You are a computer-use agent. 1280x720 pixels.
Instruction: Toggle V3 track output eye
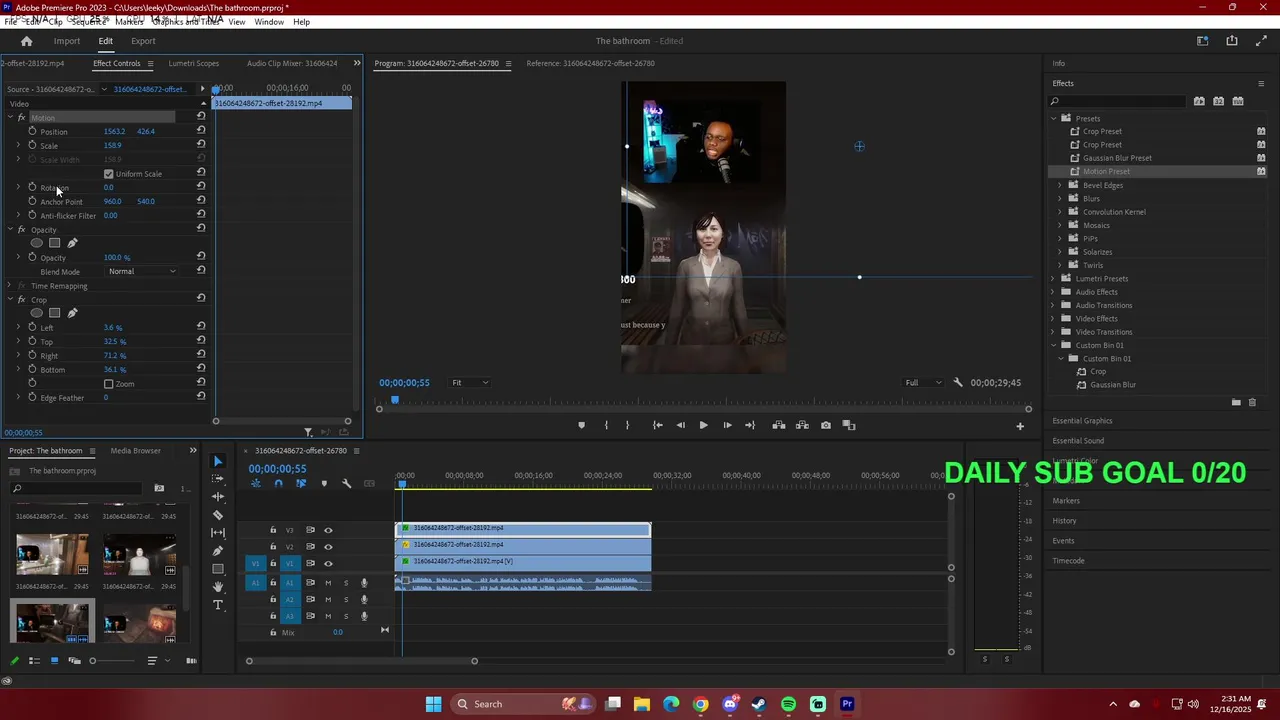327,530
